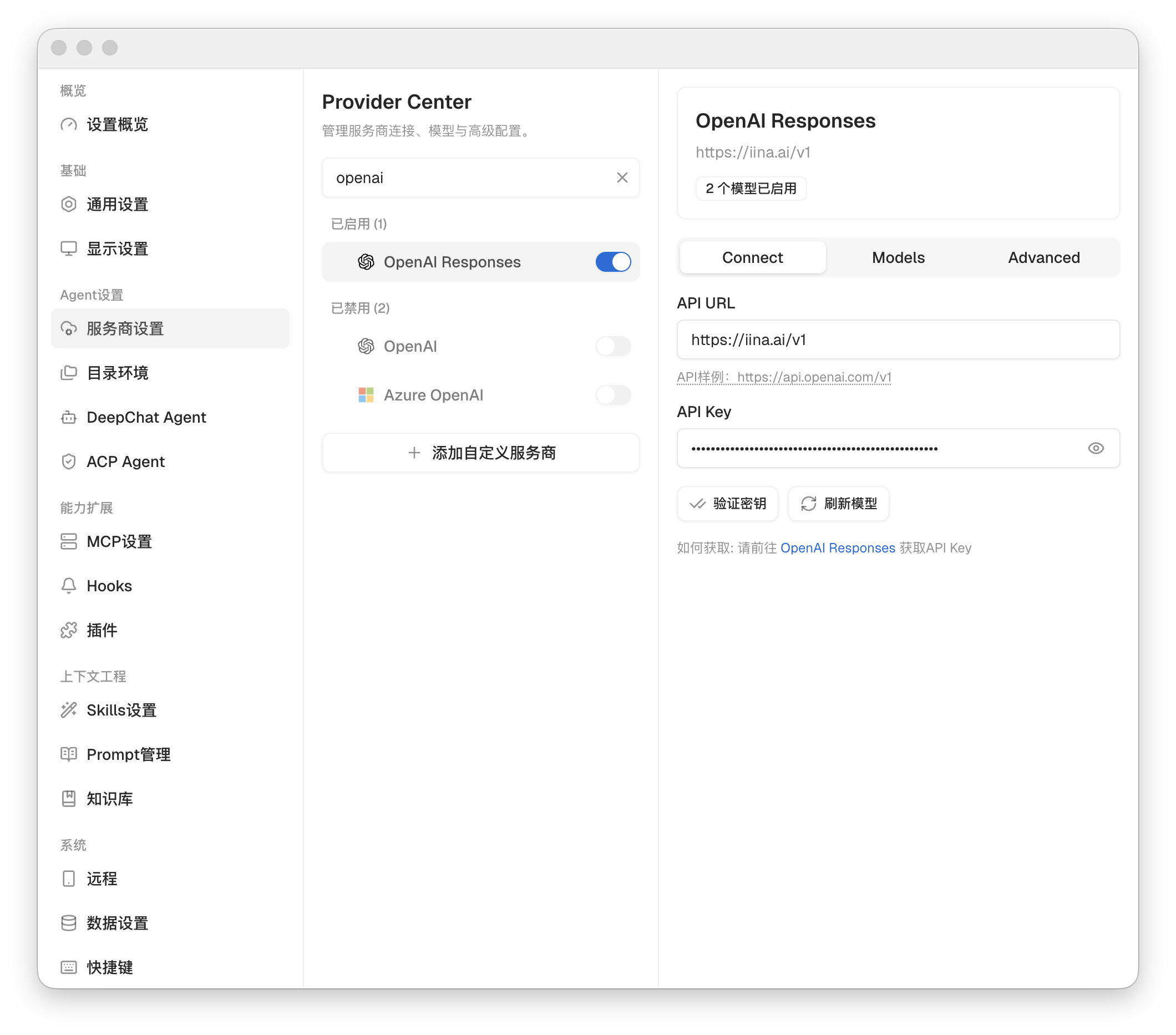Select the OpenAI Responses provider row
This screenshot has width=1176, height=1035.
pos(480,262)
